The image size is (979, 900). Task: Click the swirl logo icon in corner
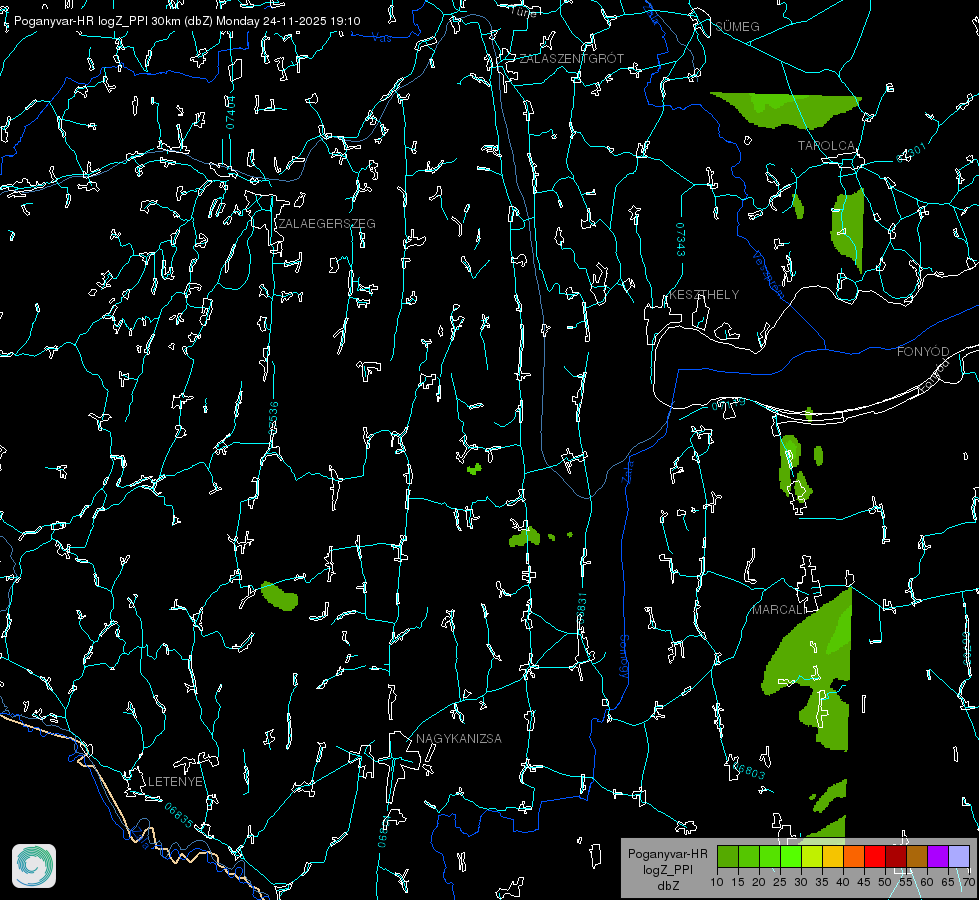(34, 866)
